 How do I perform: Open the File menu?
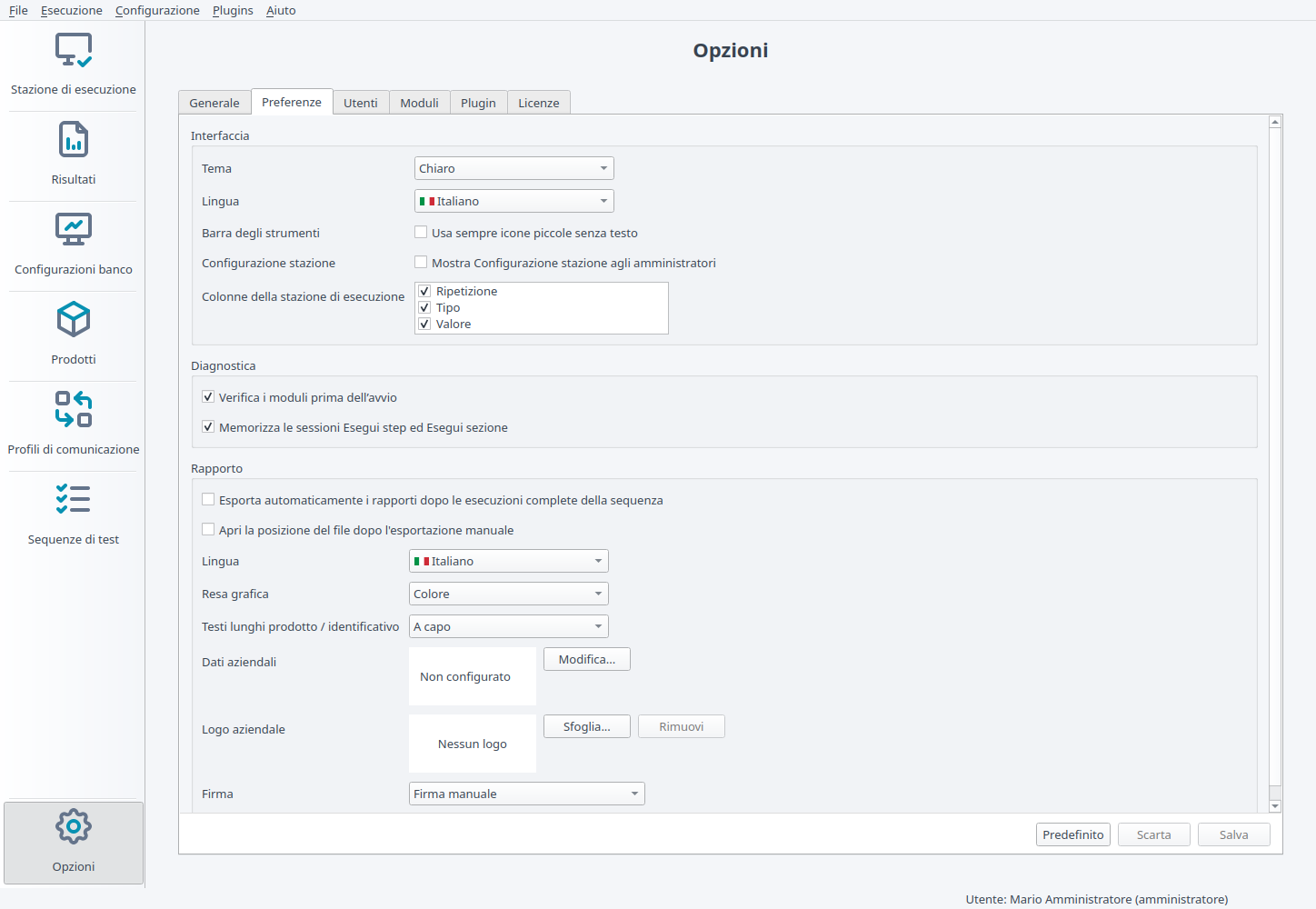(x=18, y=10)
